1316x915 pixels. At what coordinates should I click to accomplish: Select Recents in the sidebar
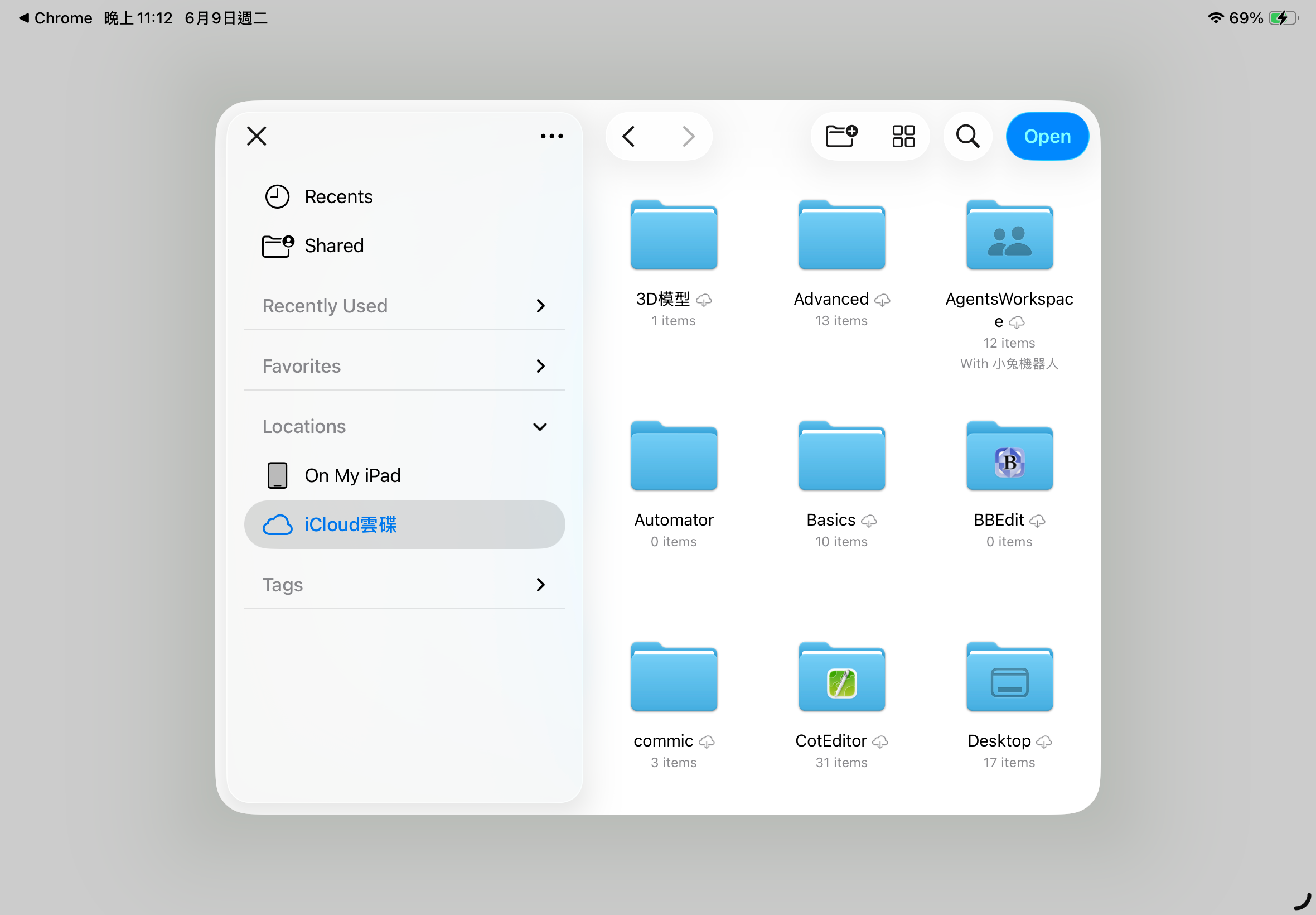pos(404,196)
